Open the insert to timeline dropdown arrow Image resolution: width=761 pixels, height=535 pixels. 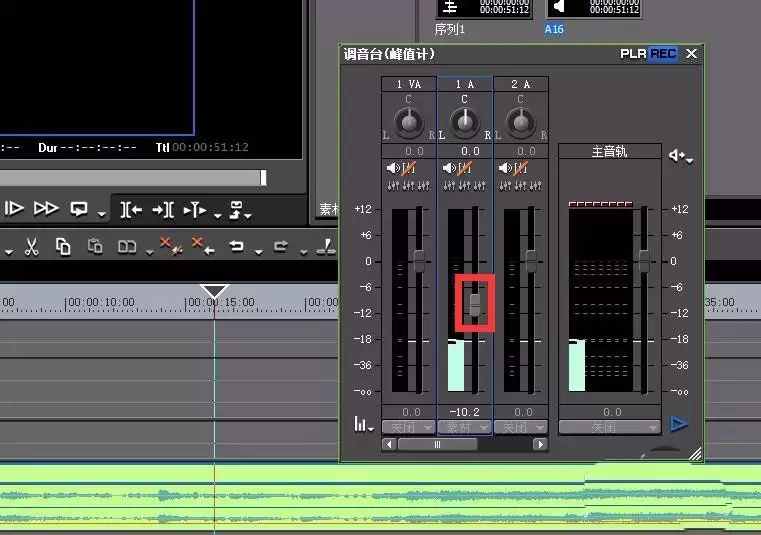(217, 215)
